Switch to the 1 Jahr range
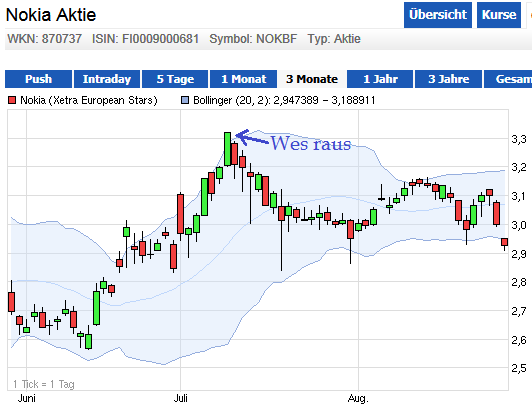The height and width of the screenshot is (409, 532). pyautogui.click(x=380, y=79)
